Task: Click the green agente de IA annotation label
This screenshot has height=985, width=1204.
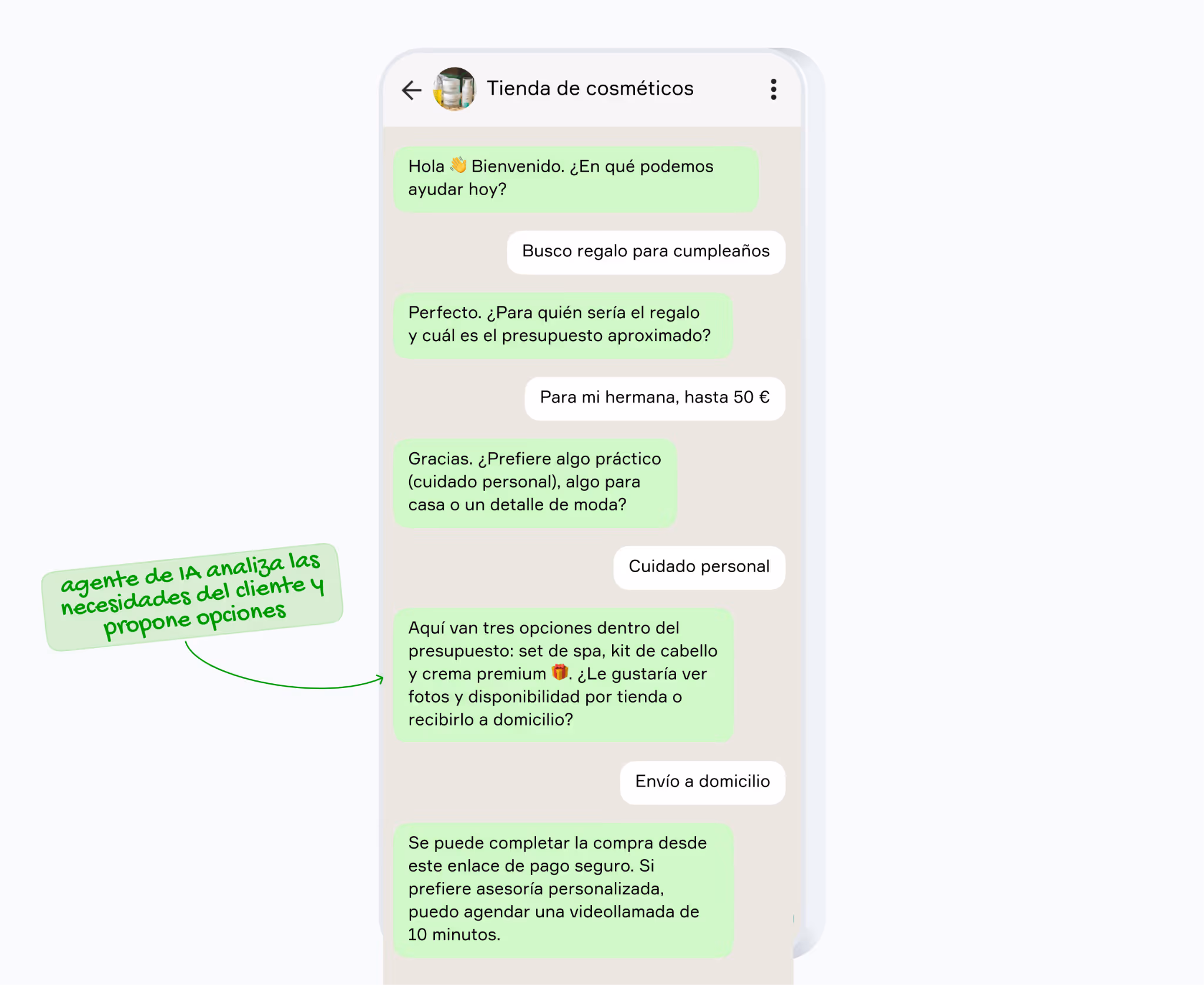Action: 192,597
